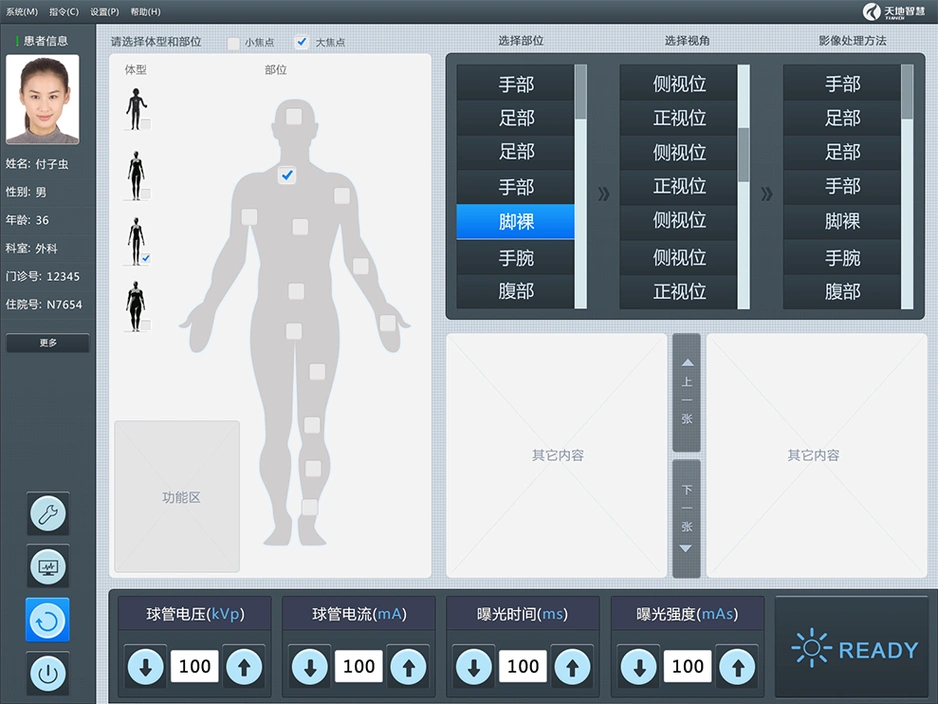This screenshot has width=938, height=704.
Task: Click the body part list scrollbar
Action: point(580,187)
